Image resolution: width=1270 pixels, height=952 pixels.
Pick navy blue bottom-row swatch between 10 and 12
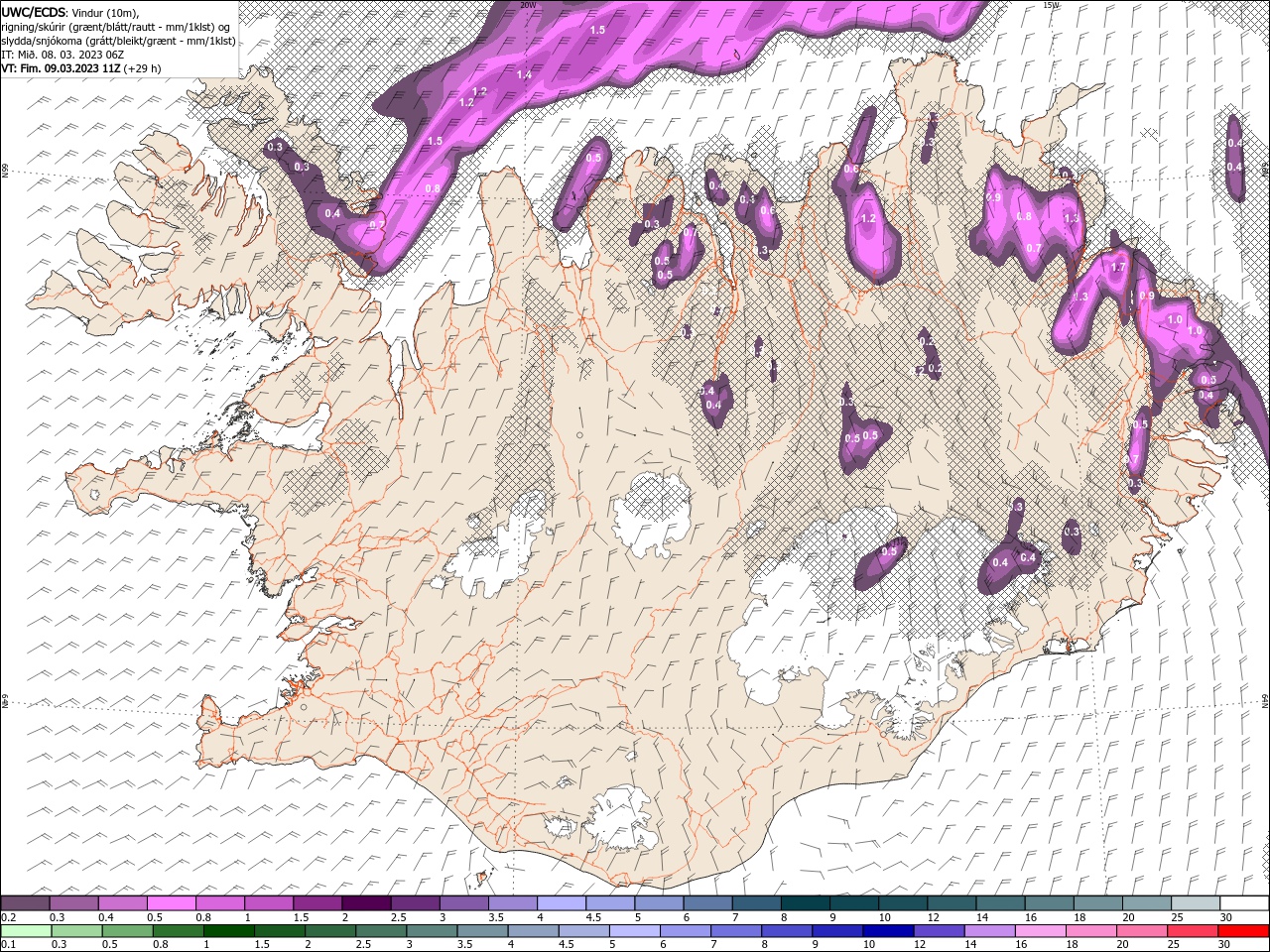coord(887,930)
